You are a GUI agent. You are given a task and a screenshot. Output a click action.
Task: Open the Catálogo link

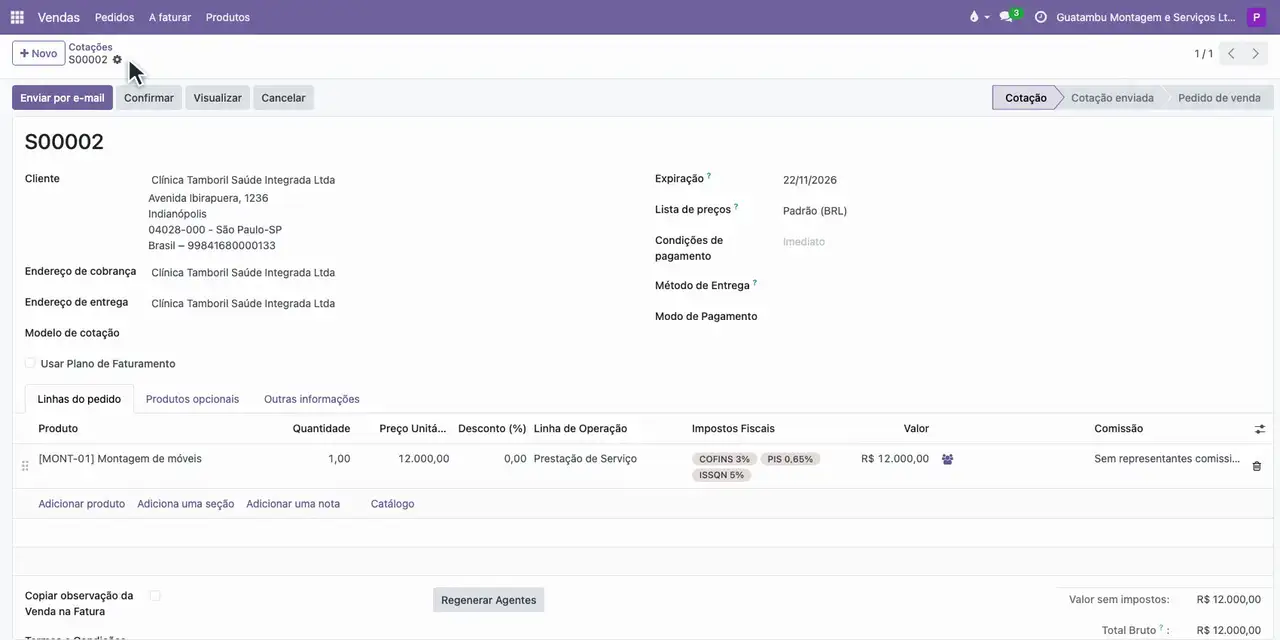tap(392, 504)
